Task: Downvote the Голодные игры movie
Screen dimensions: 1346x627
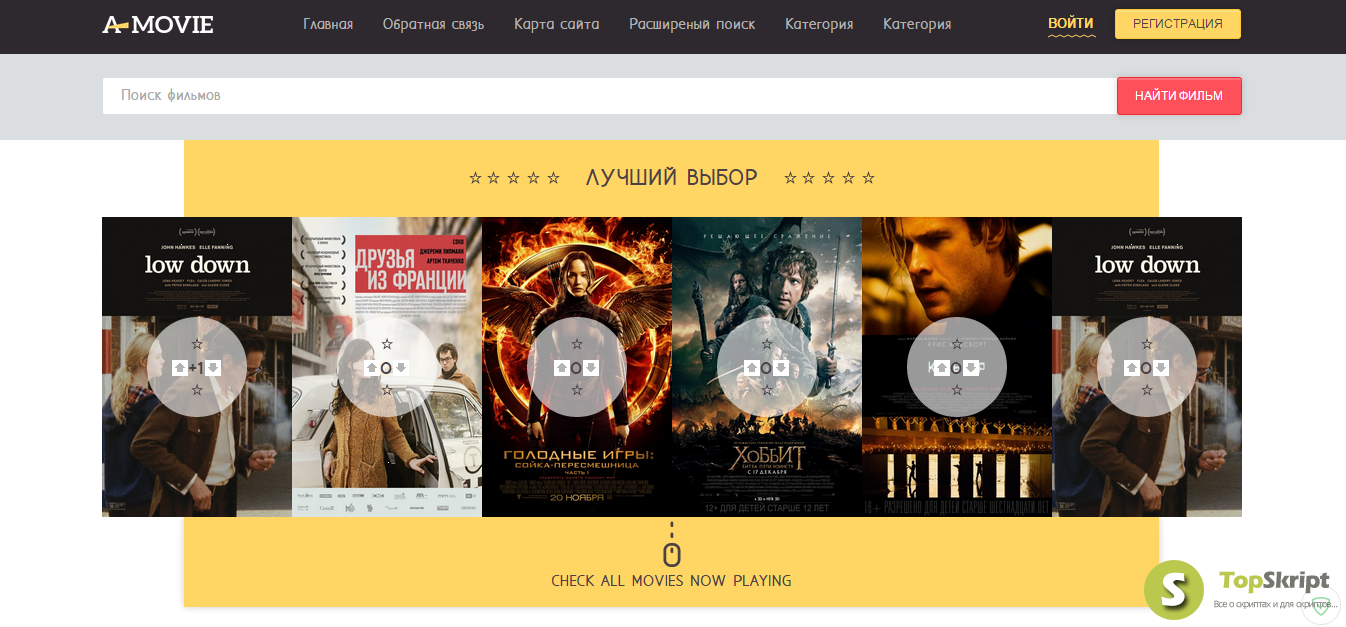Action: (591, 368)
